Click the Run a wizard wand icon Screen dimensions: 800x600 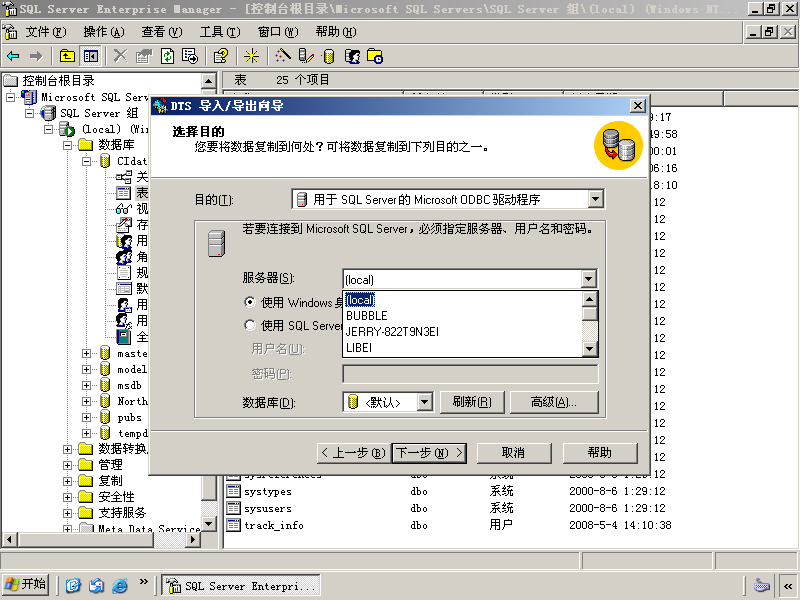(282, 56)
